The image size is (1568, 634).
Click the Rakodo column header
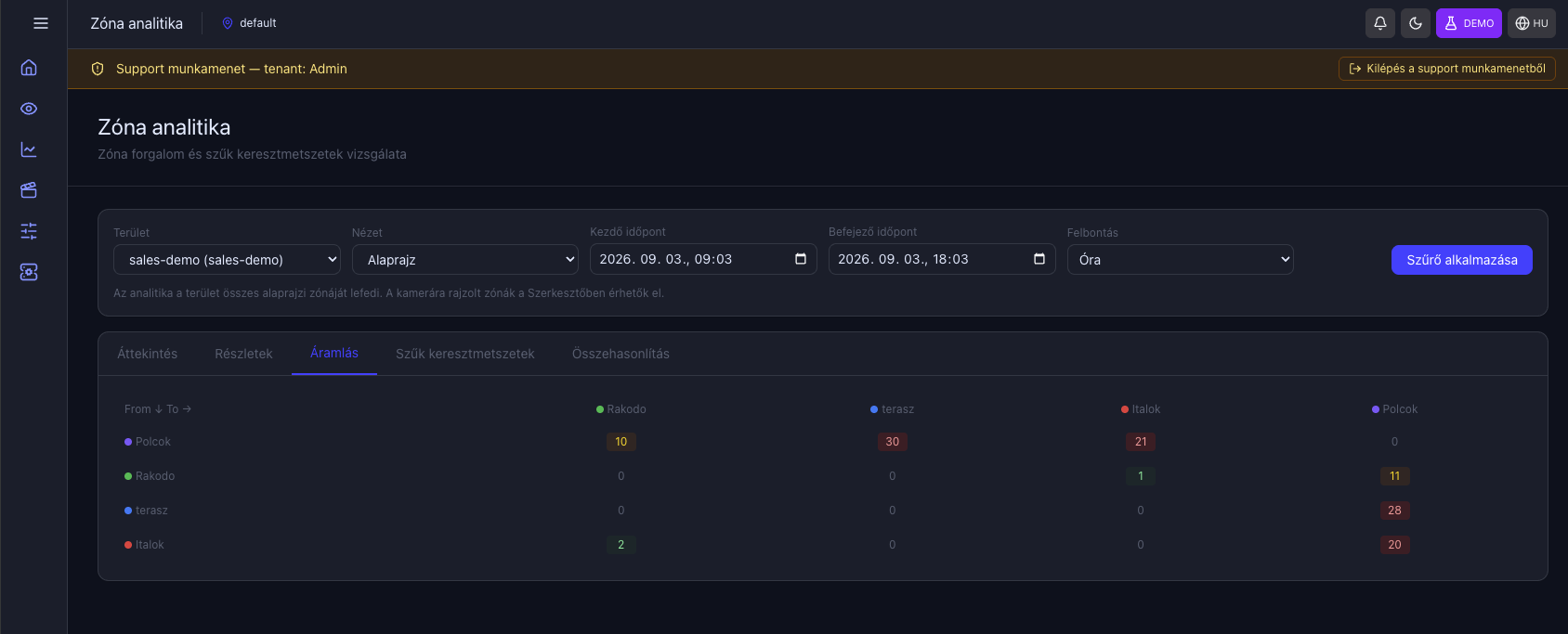click(621, 409)
